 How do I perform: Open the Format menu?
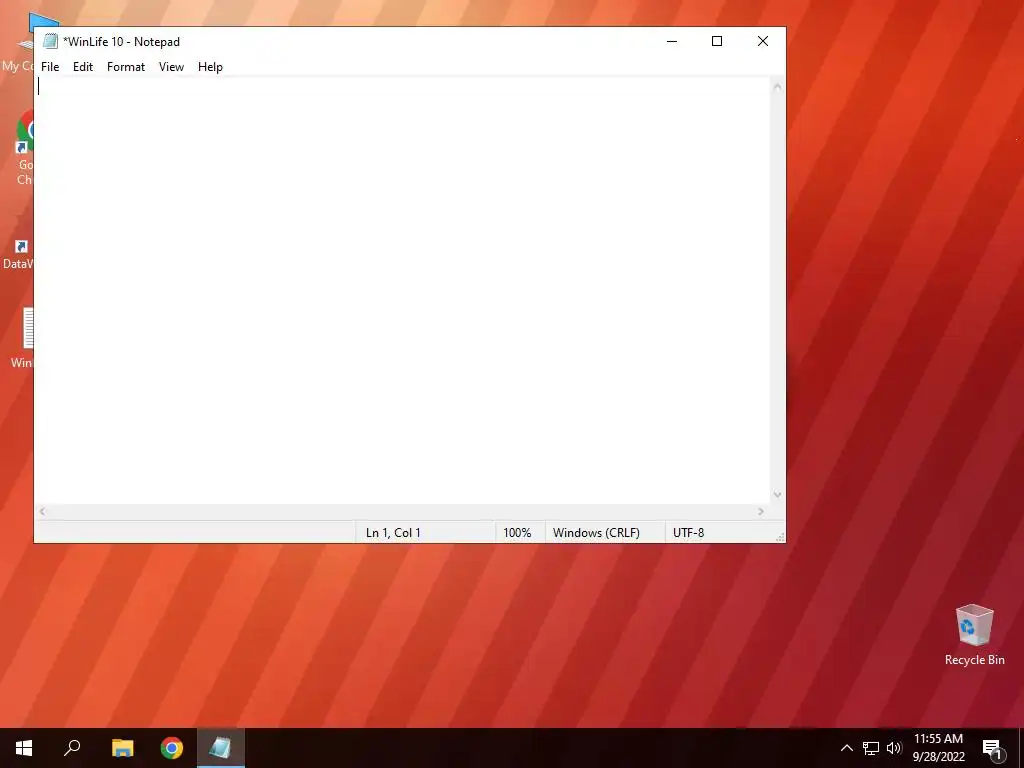pyautogui.click(x=126, y=67)
